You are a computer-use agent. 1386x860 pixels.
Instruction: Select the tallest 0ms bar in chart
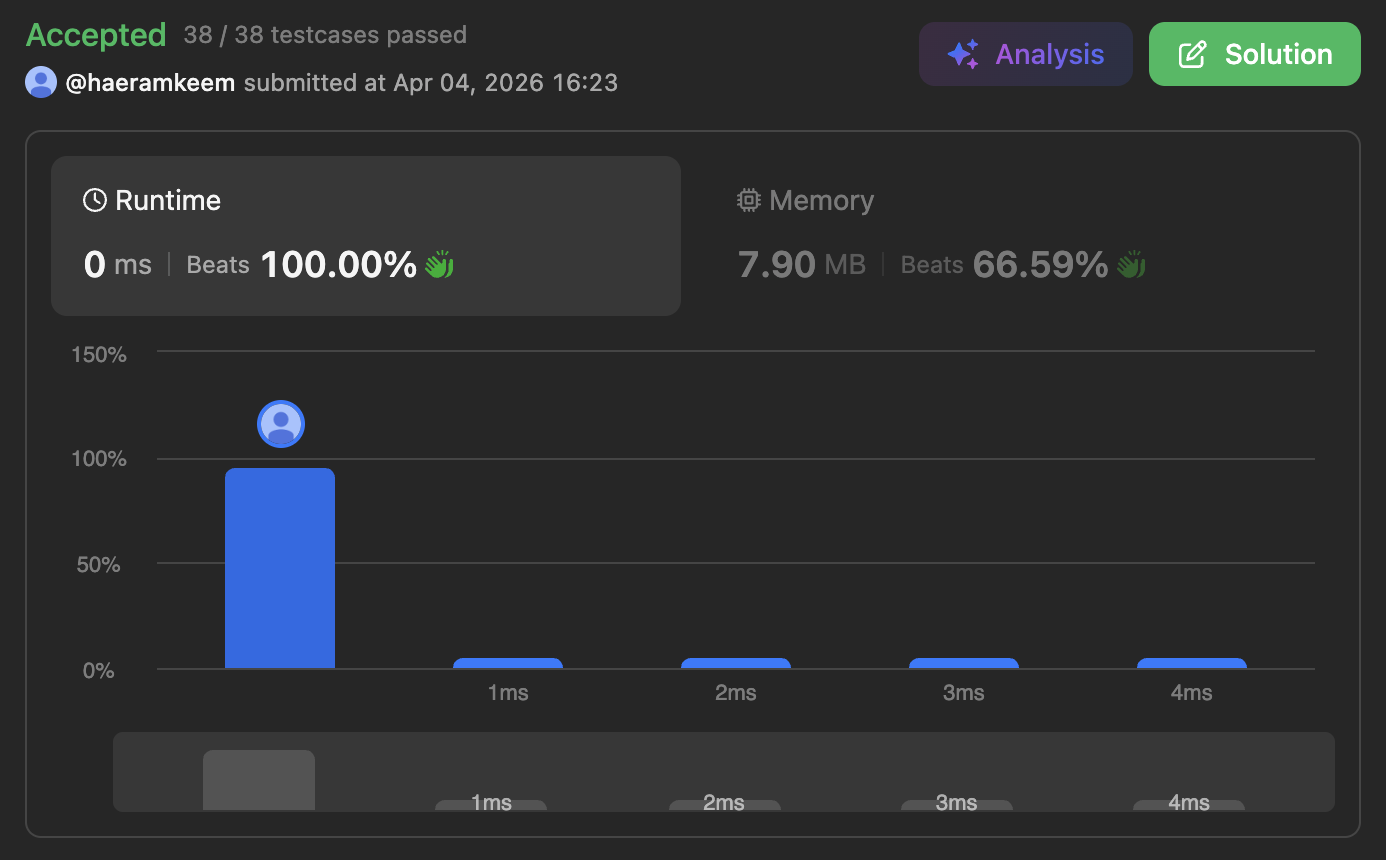pos(280,567)
